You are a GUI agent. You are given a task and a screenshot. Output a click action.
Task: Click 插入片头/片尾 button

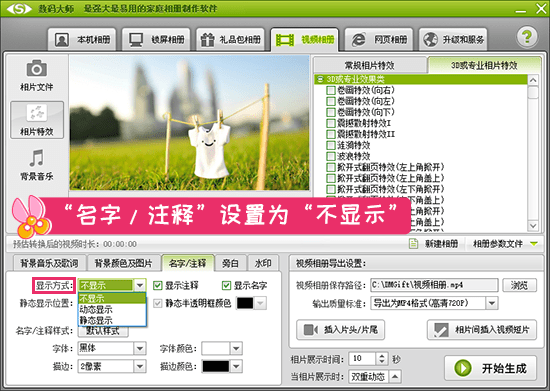pyautogui.click(x=340, y=330)
